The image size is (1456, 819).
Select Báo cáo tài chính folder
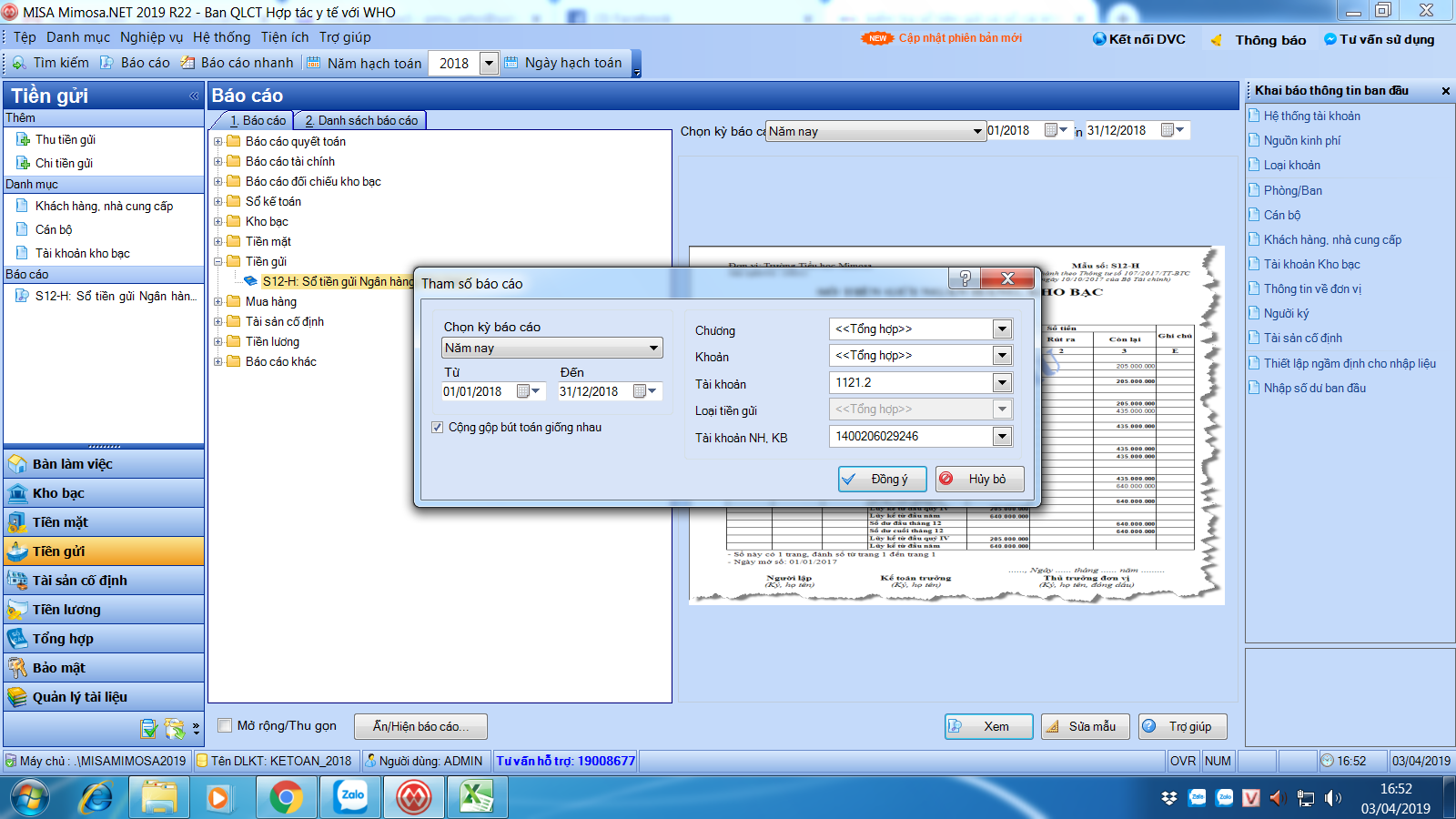pyautogui.click(x=289, y=161)
